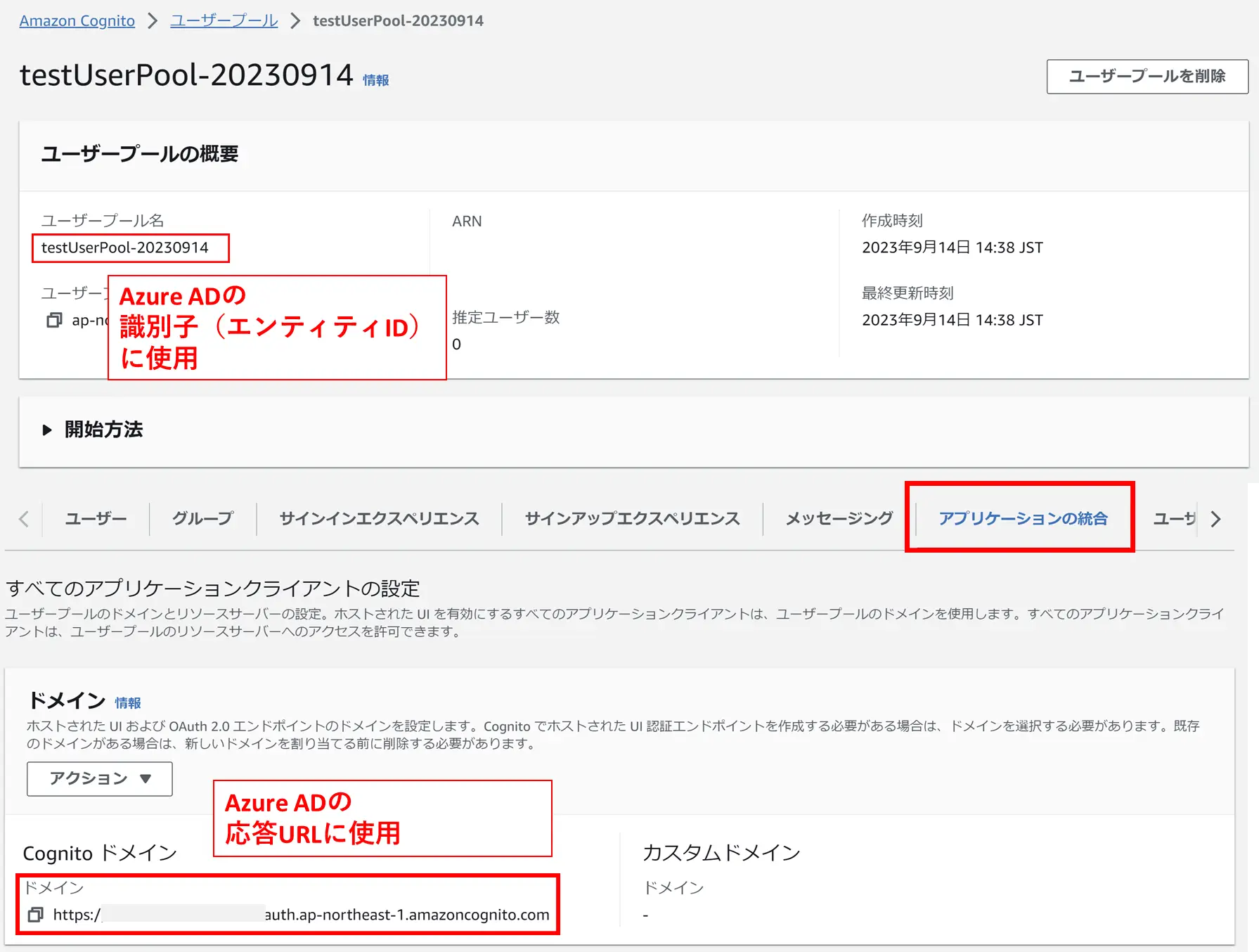
Task: Click the last updated time value under 最終更新時刻
Action: [953, 320]
